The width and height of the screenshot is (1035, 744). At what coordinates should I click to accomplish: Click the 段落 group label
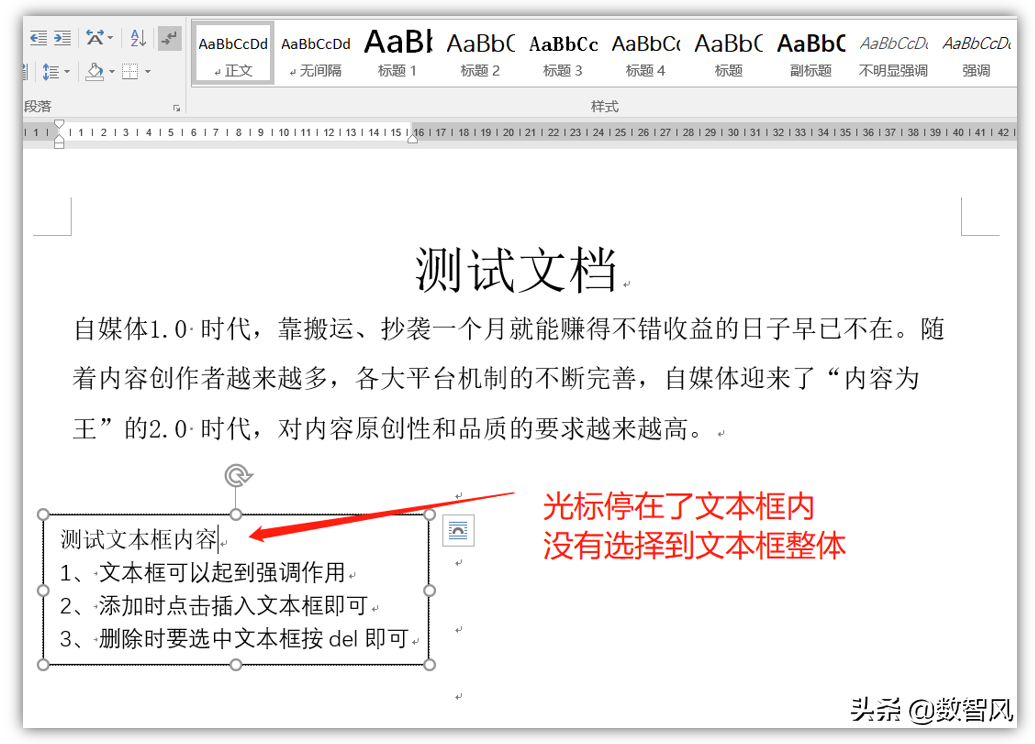(x=38, y=106)
